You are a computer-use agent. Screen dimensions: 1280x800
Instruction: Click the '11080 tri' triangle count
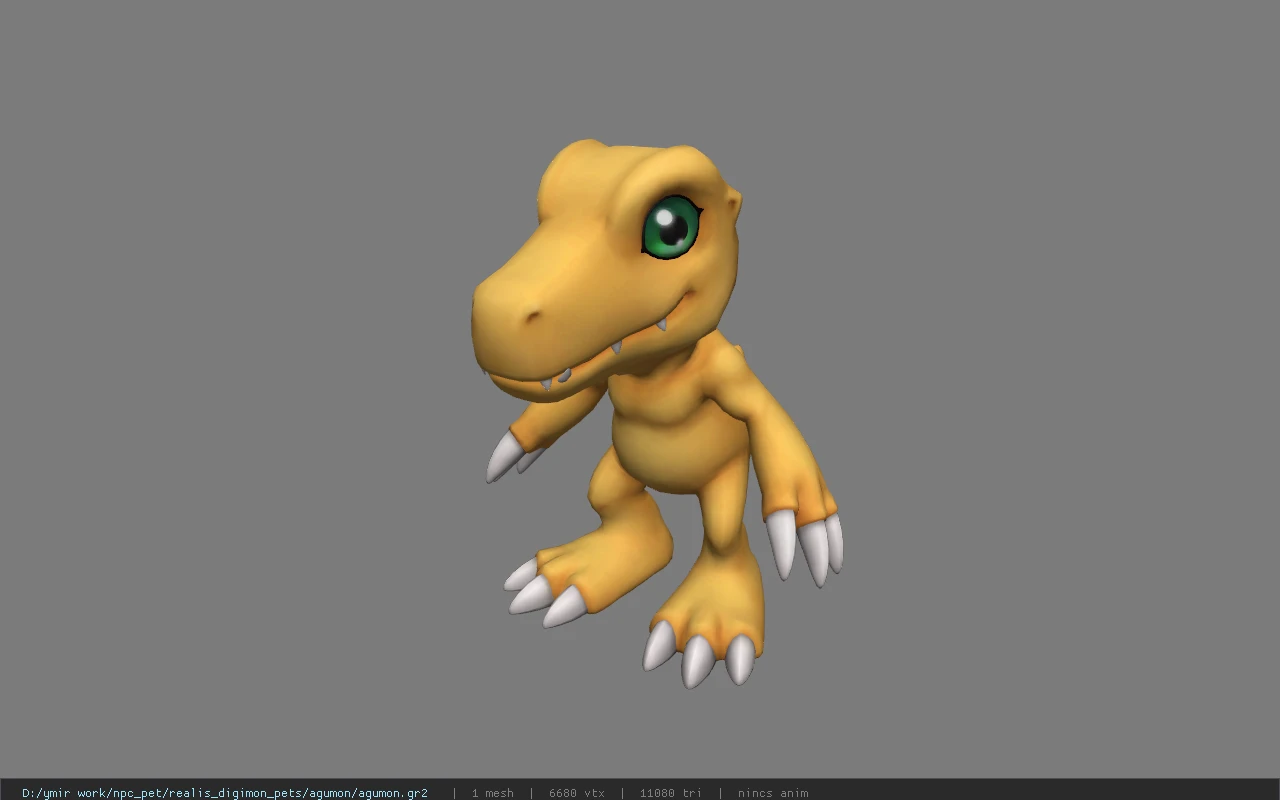[671, 793]
